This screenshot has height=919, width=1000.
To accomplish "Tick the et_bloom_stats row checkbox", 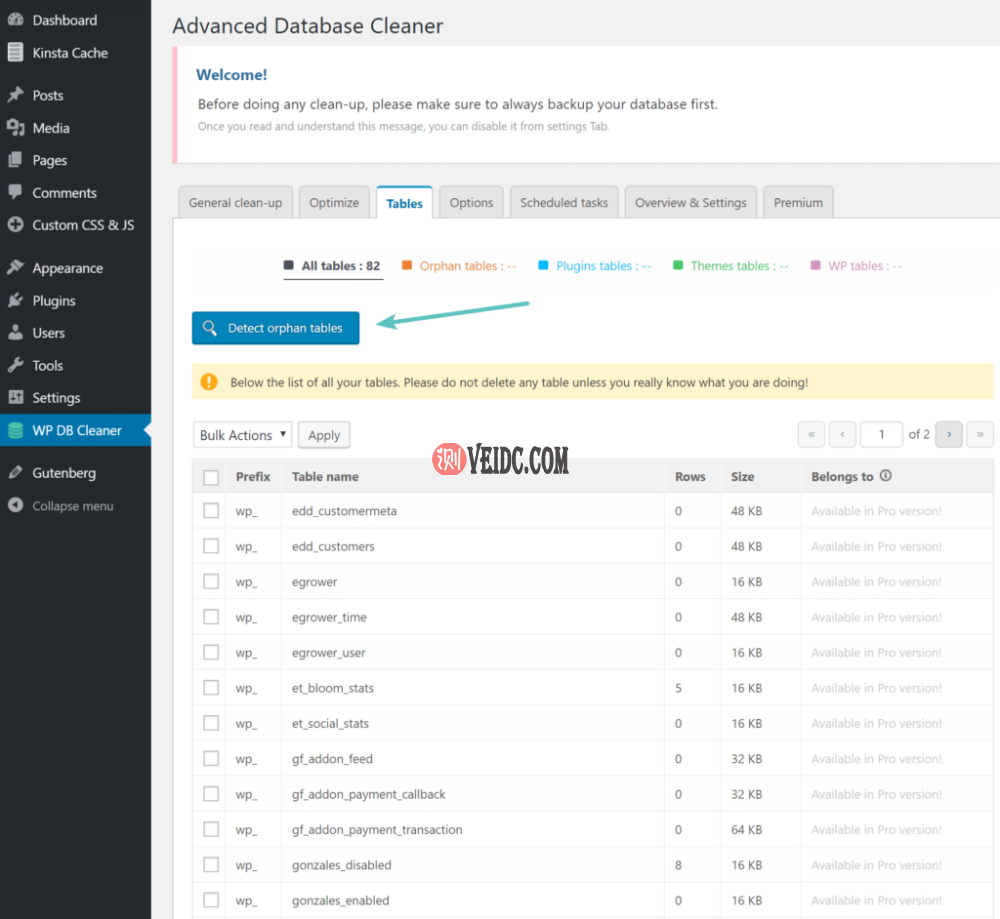I will [x=211, y=688].
